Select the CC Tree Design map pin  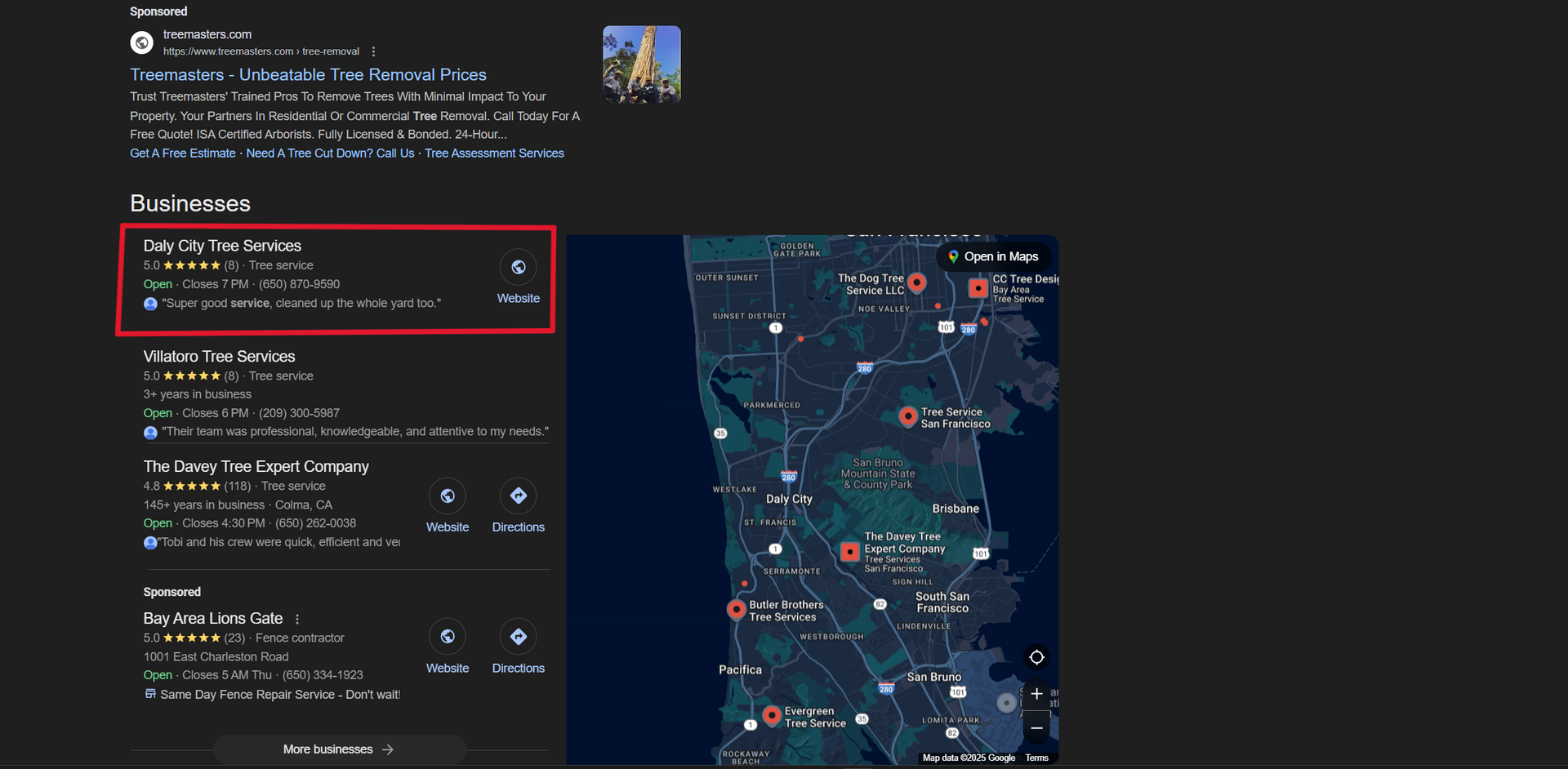coord(978,288)
